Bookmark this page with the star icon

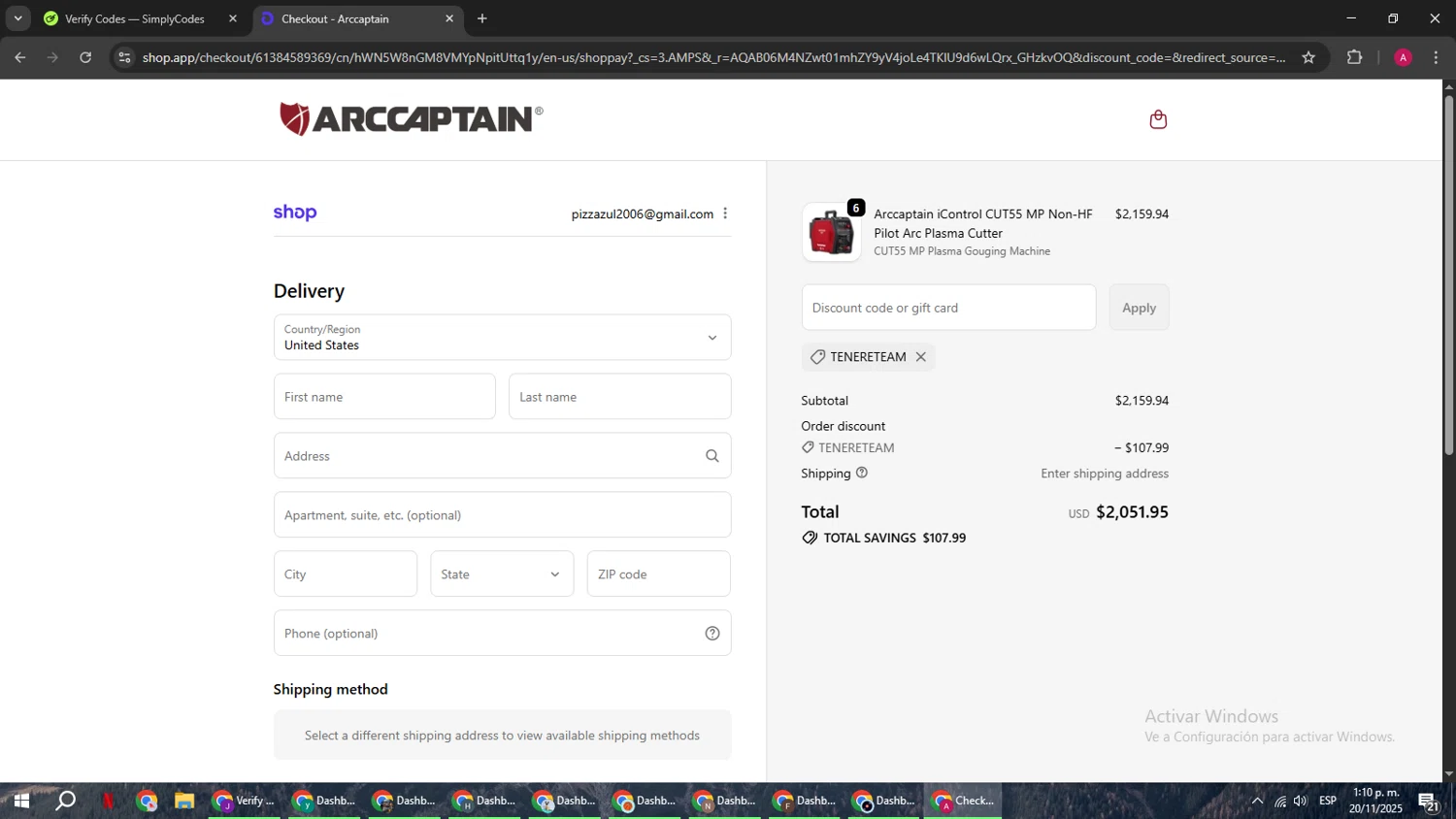point(1308,57)
